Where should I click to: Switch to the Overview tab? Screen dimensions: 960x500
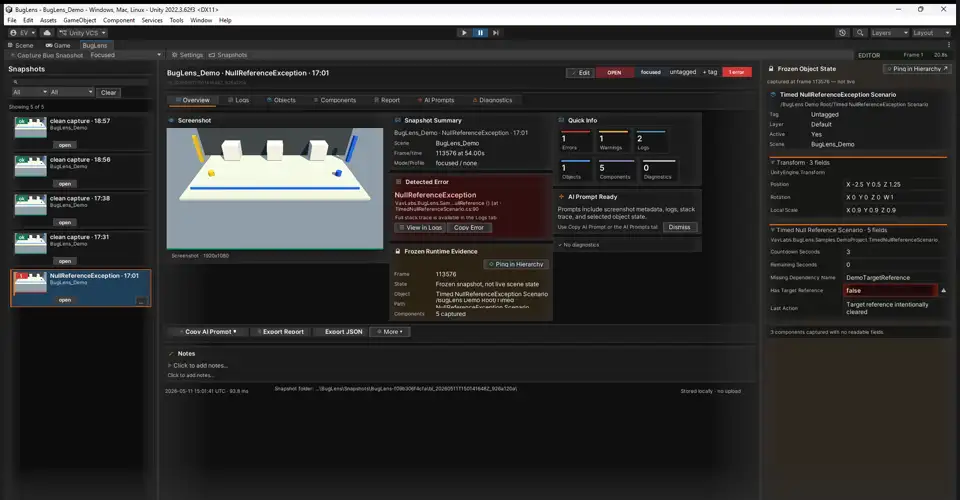click(x=192, y=100)
